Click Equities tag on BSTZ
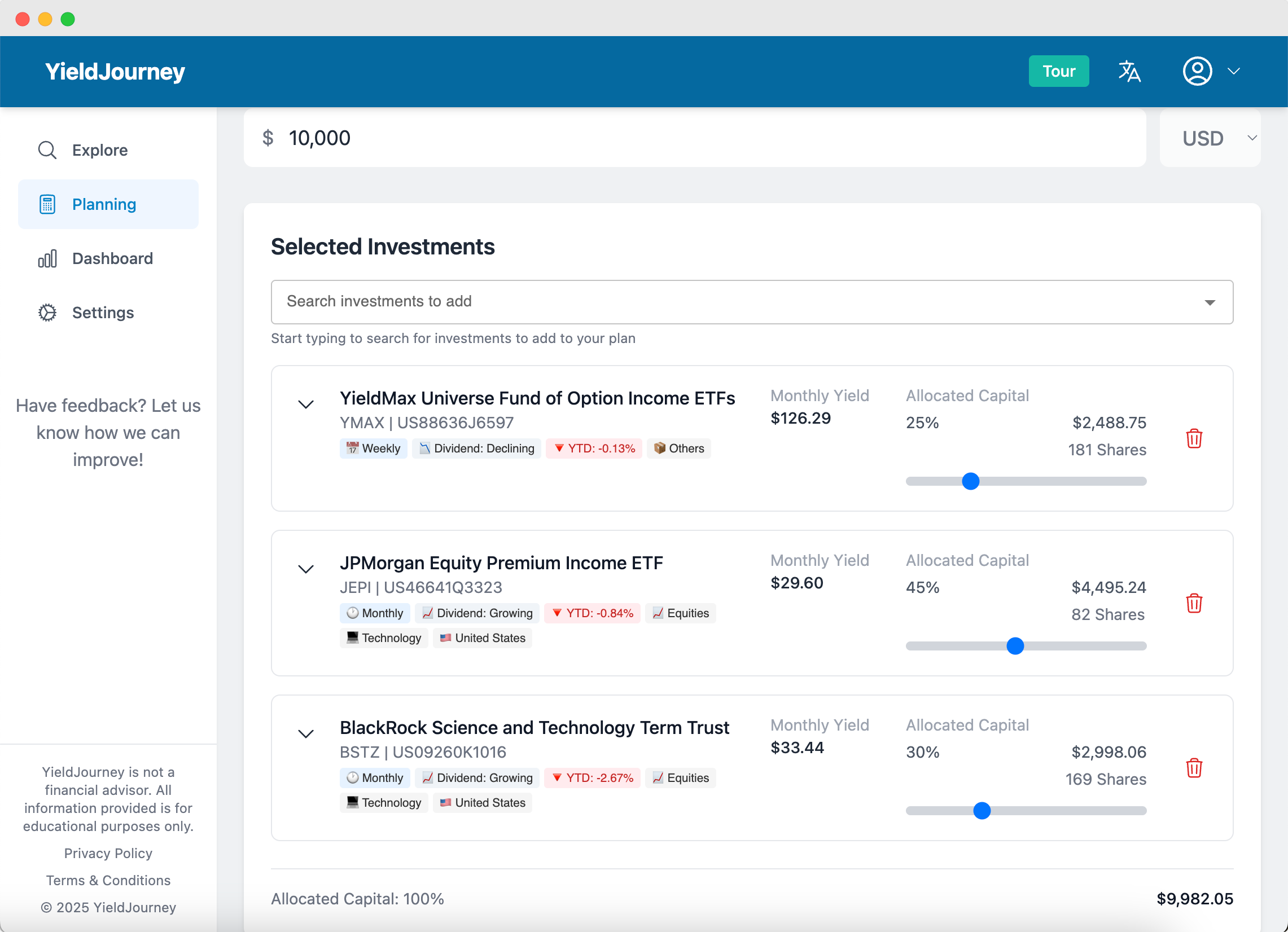This screenshot has height=932, width=1288. coord(680,777)
